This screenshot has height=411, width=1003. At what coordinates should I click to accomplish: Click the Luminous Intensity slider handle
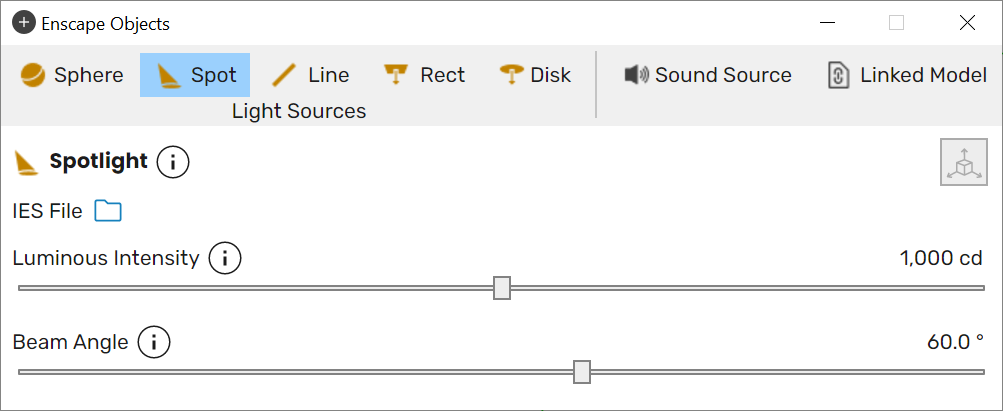click(502, 288)
